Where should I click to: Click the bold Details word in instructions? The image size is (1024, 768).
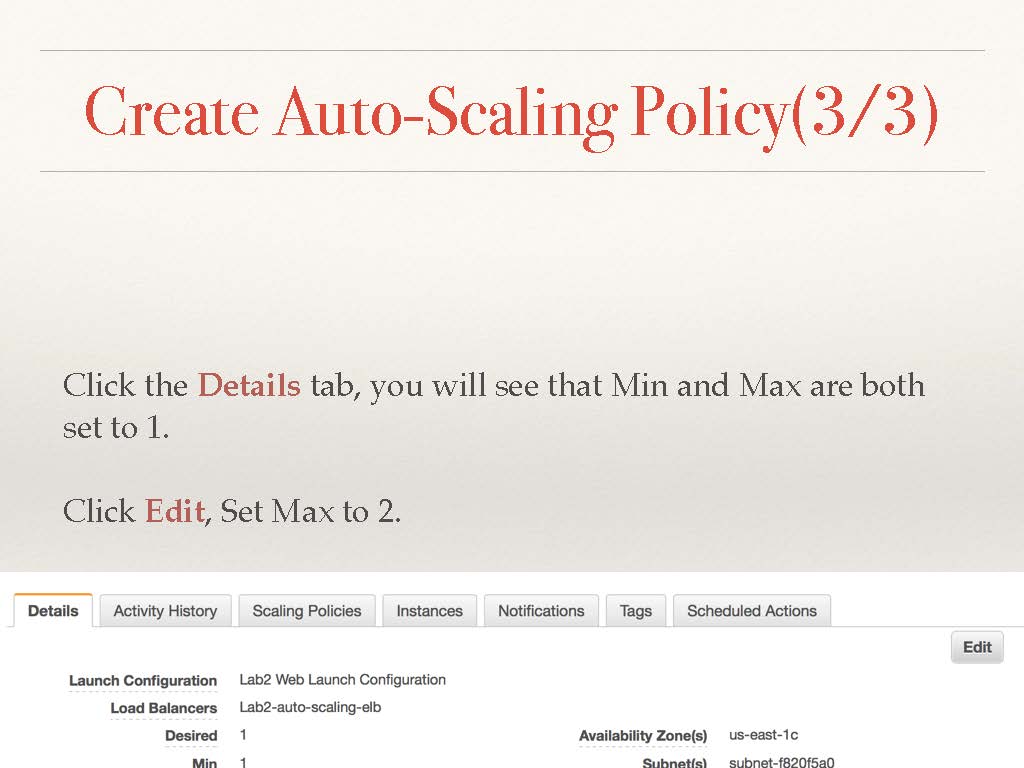tap(249, 385)
